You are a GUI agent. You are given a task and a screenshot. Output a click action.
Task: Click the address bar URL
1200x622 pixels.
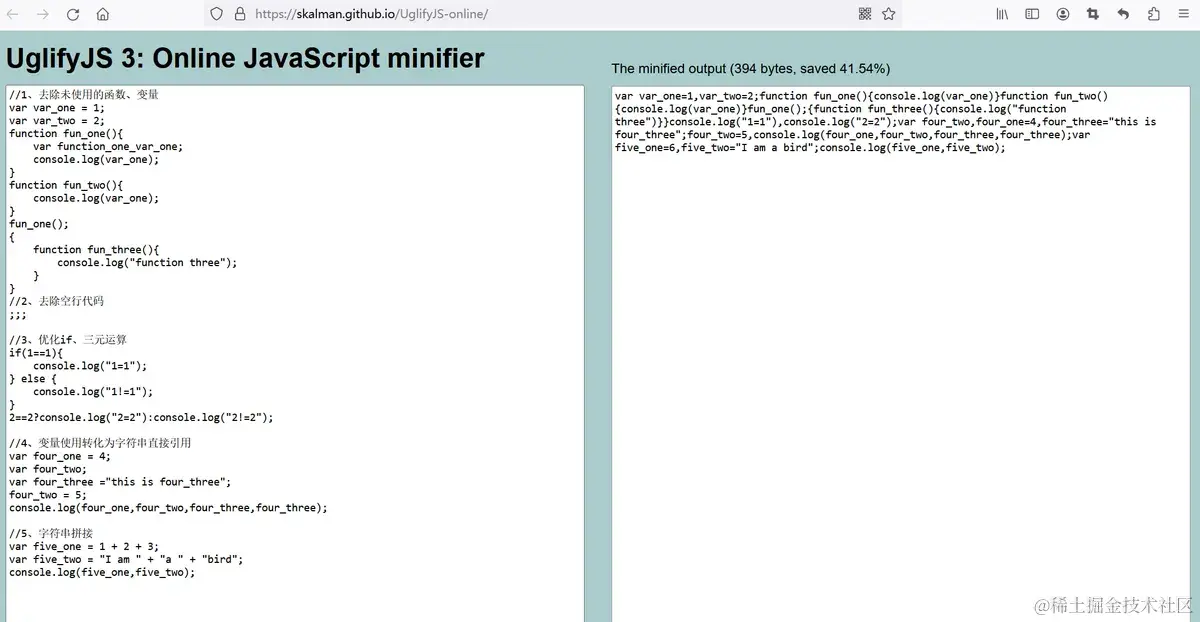coord(372,14)
